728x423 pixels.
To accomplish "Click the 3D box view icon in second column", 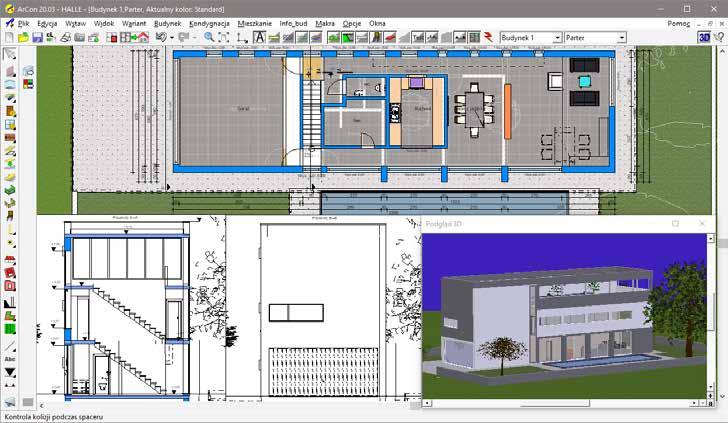I will (28, 71).
